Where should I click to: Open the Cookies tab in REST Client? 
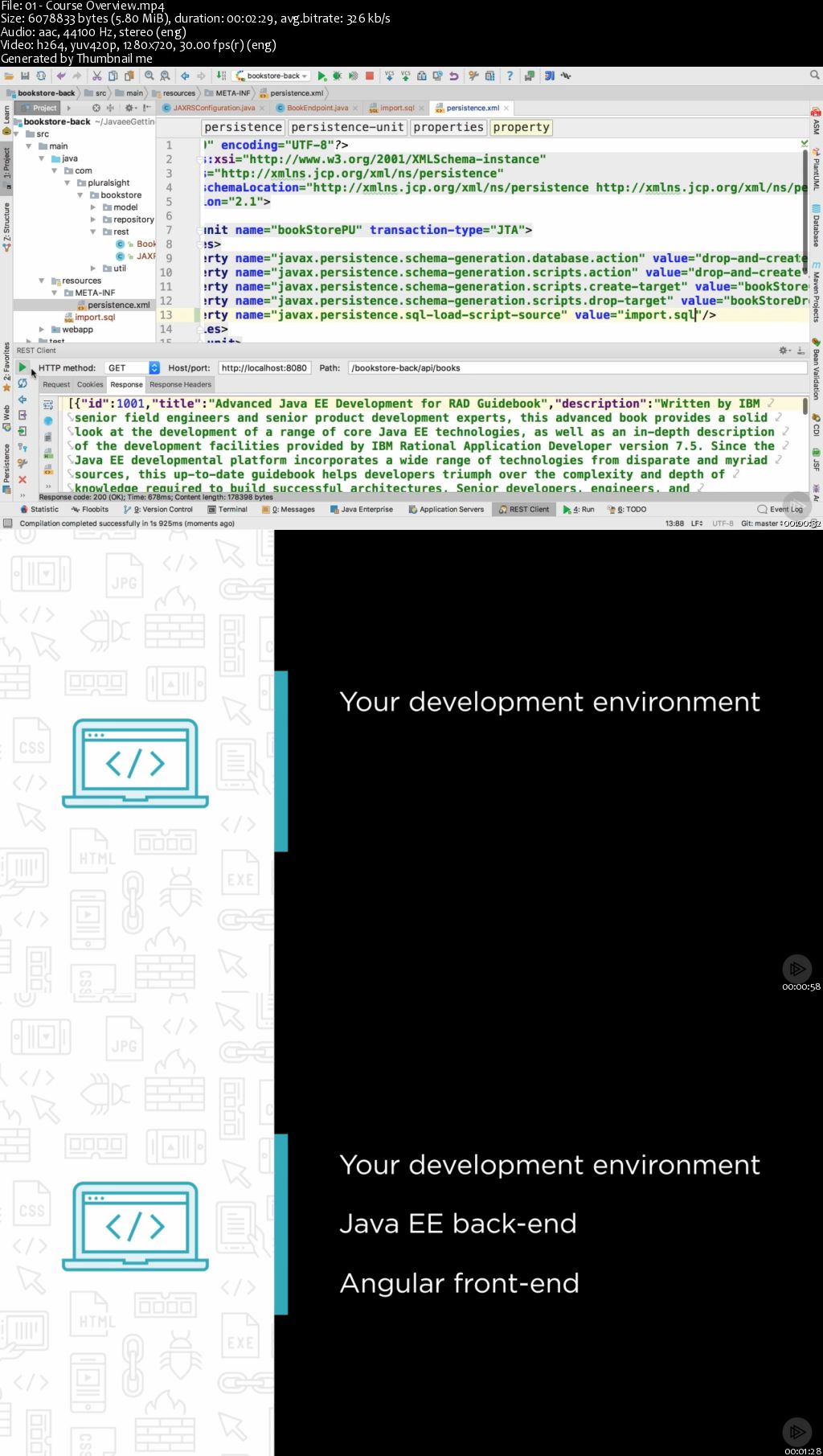(90, 384)
